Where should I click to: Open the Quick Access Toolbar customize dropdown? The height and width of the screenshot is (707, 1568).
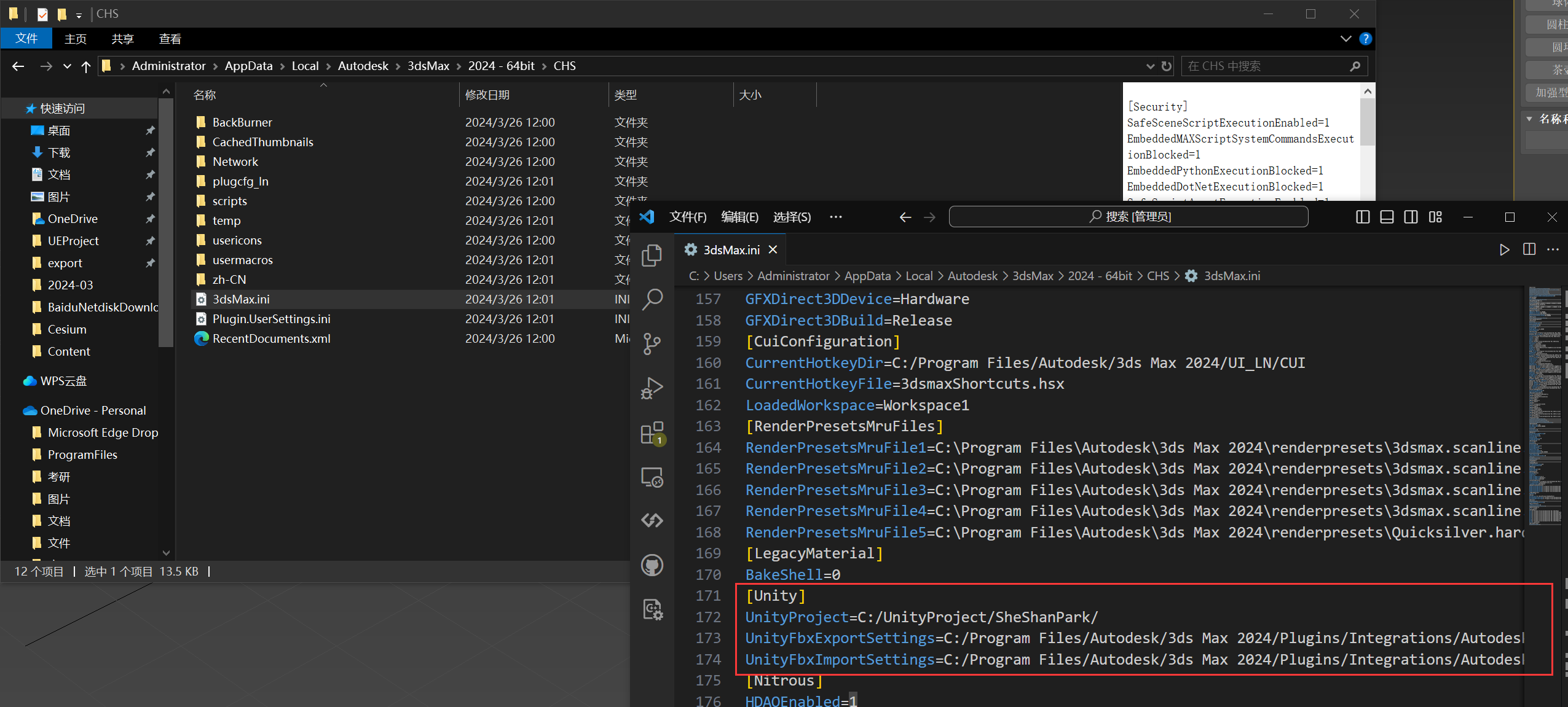[79, 14]
